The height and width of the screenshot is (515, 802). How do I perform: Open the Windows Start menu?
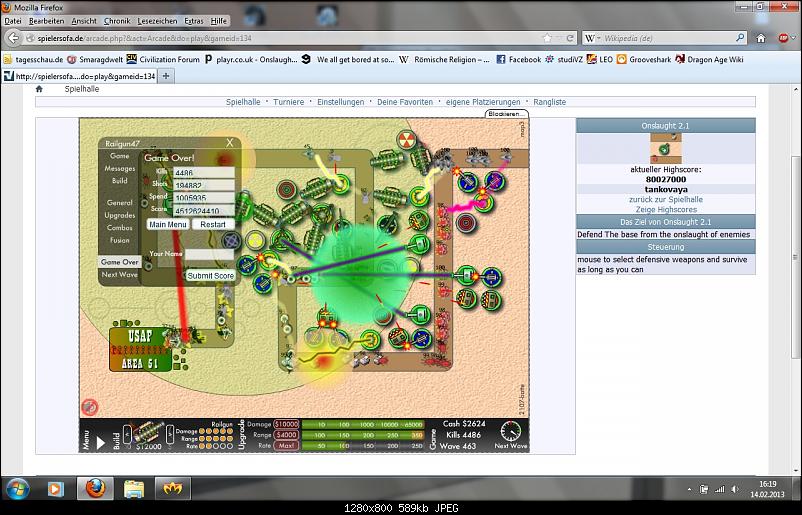tap(18, 489)
